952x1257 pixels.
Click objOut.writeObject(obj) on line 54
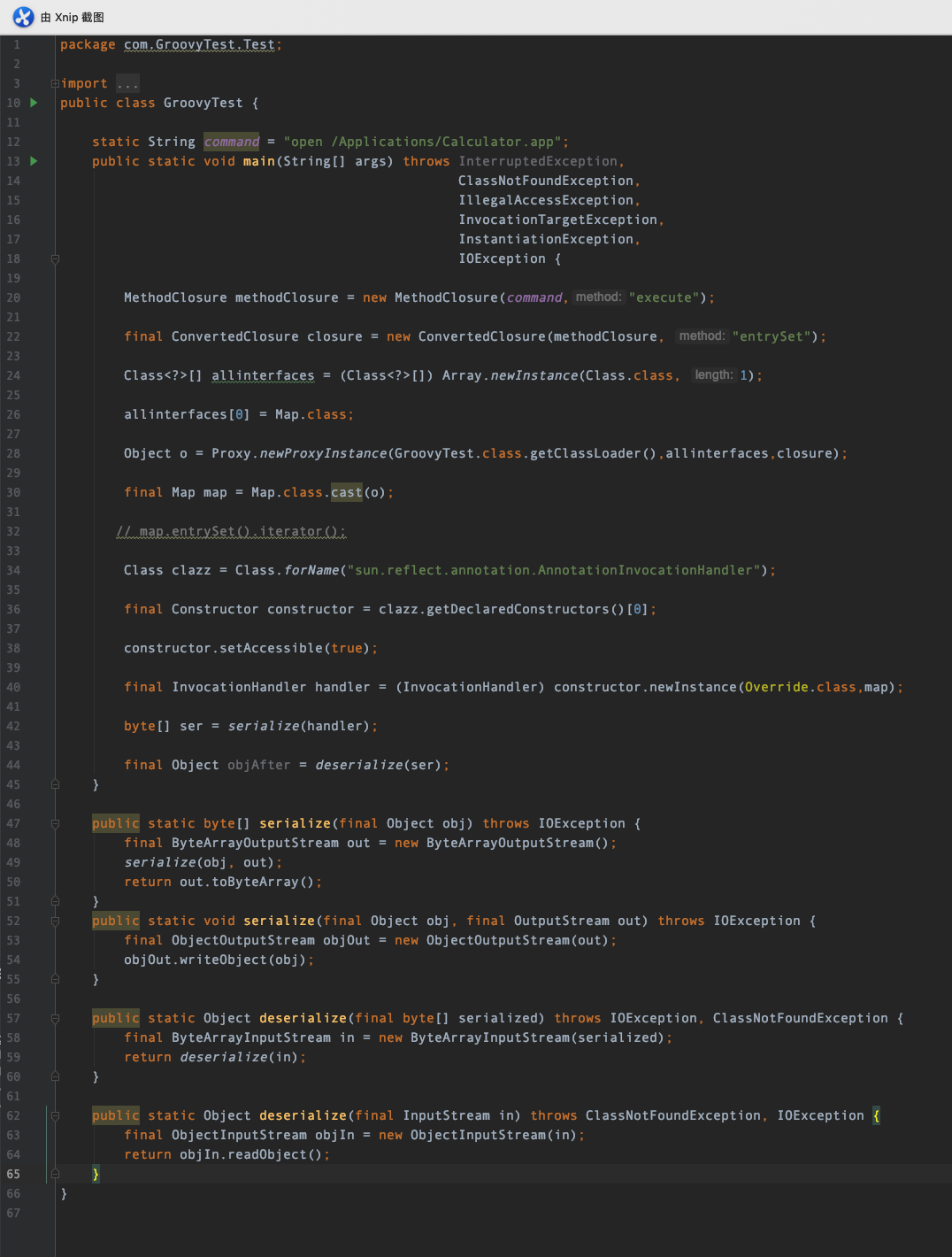click(215, 960)
